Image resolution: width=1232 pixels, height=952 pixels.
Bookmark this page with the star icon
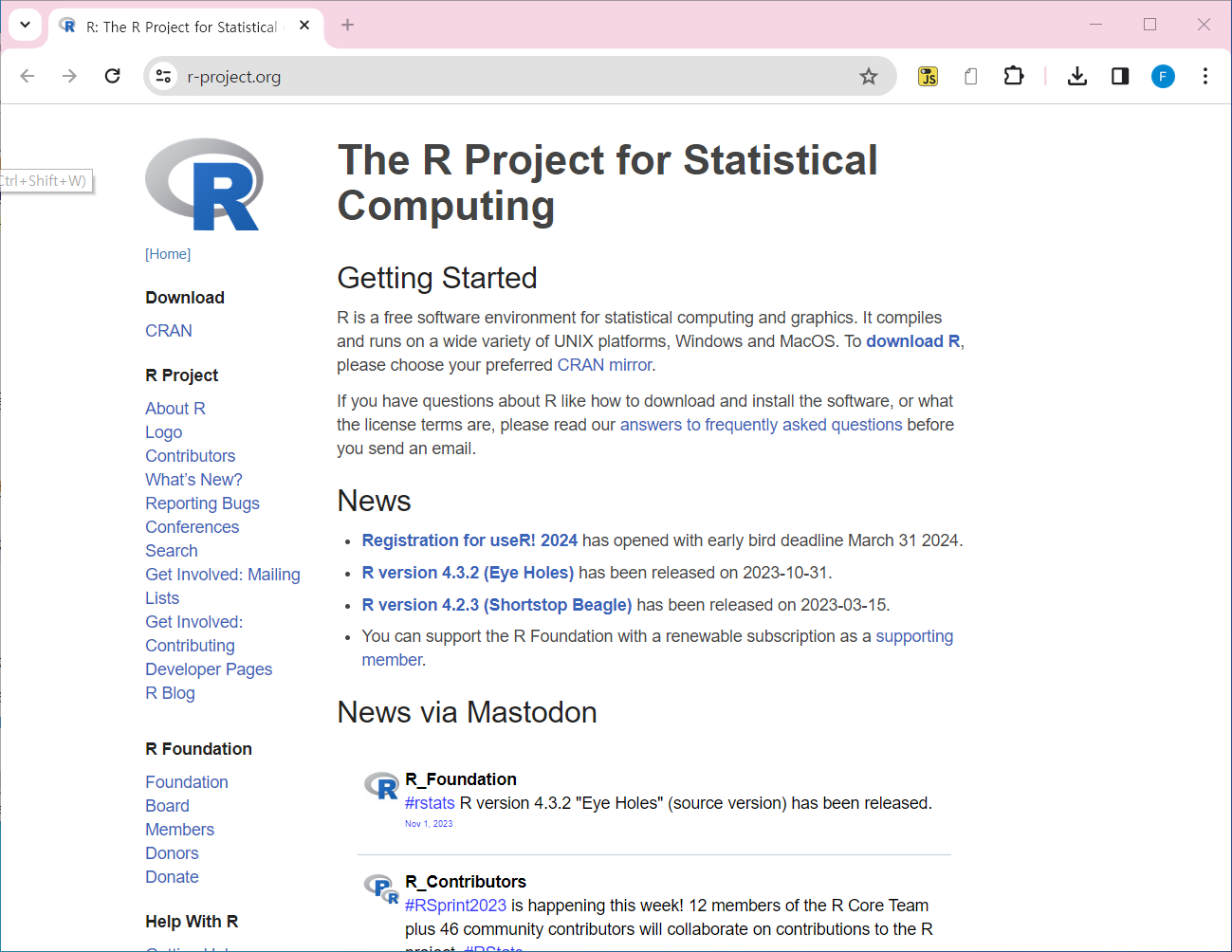869,76
